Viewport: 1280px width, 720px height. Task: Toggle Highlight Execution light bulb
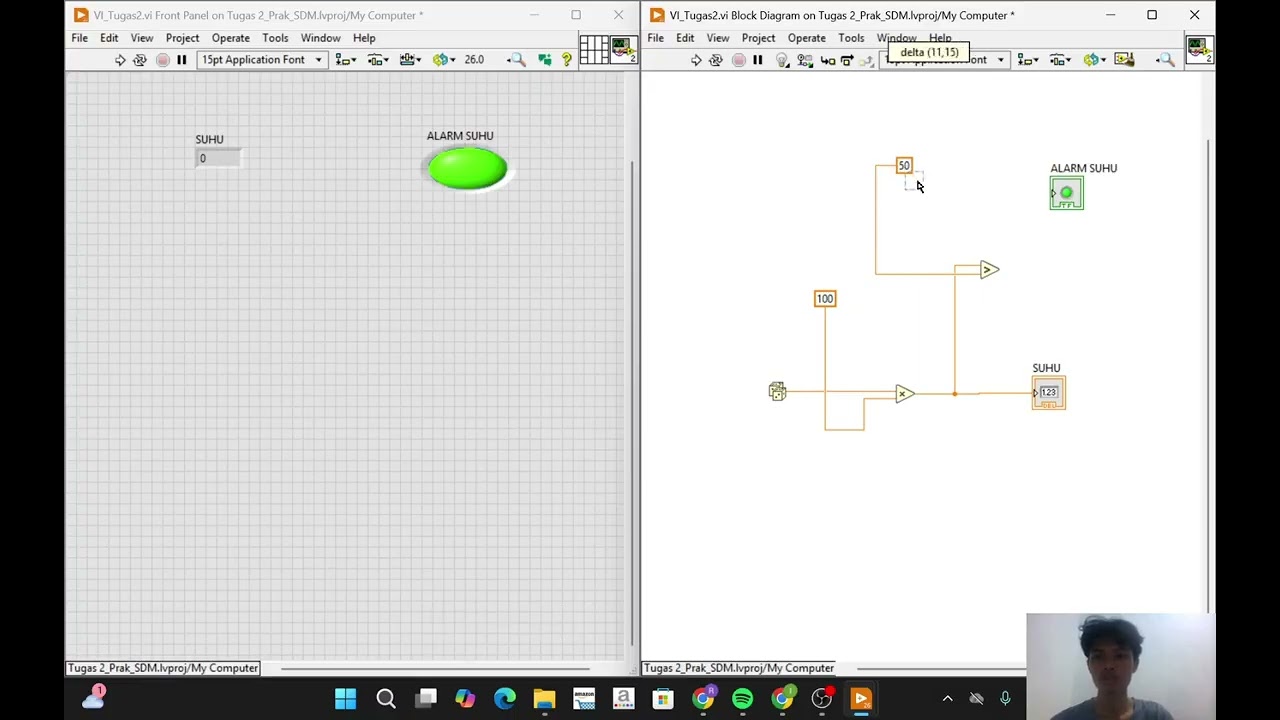(782, 60)
